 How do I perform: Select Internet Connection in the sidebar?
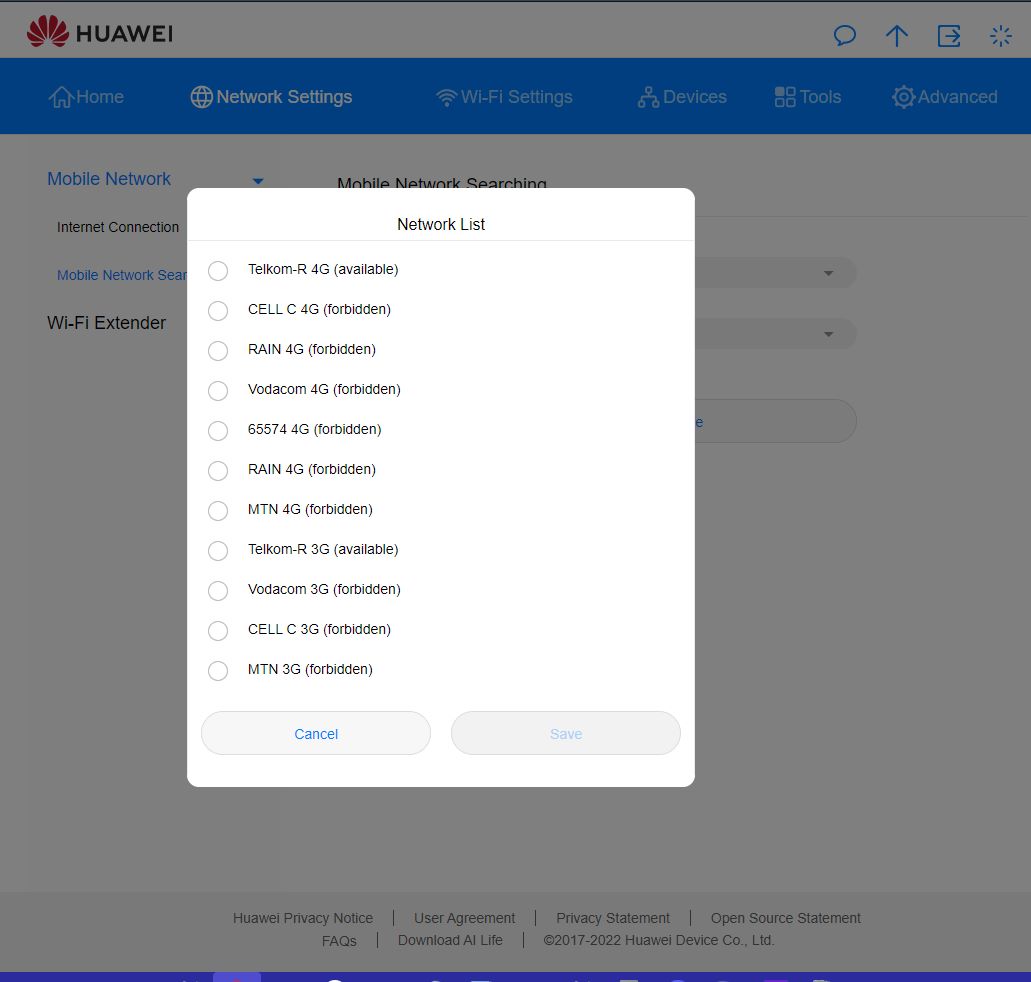click(118, 227)
